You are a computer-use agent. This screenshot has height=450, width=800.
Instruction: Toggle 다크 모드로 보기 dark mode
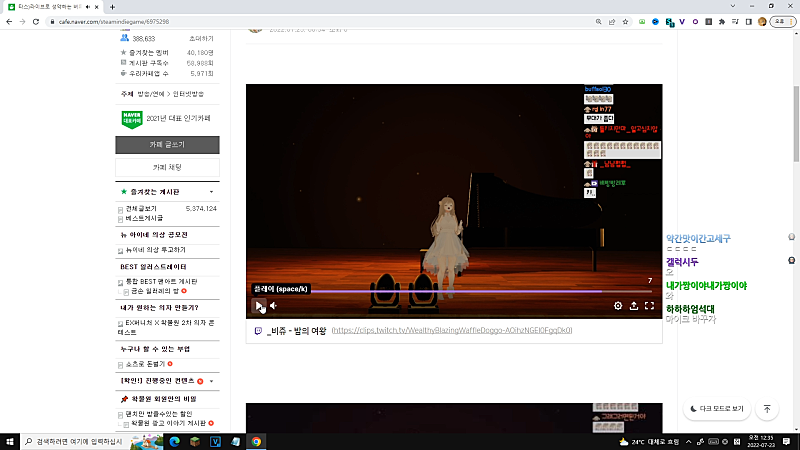pyautogui.click(x=716, y=409)
